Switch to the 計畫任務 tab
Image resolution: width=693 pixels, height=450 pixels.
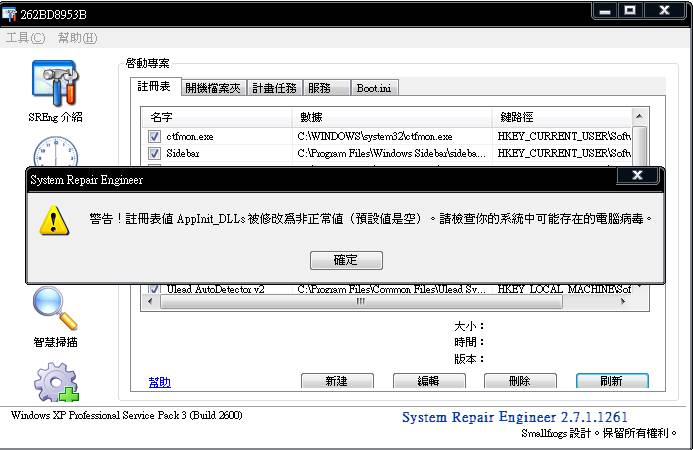274,88
